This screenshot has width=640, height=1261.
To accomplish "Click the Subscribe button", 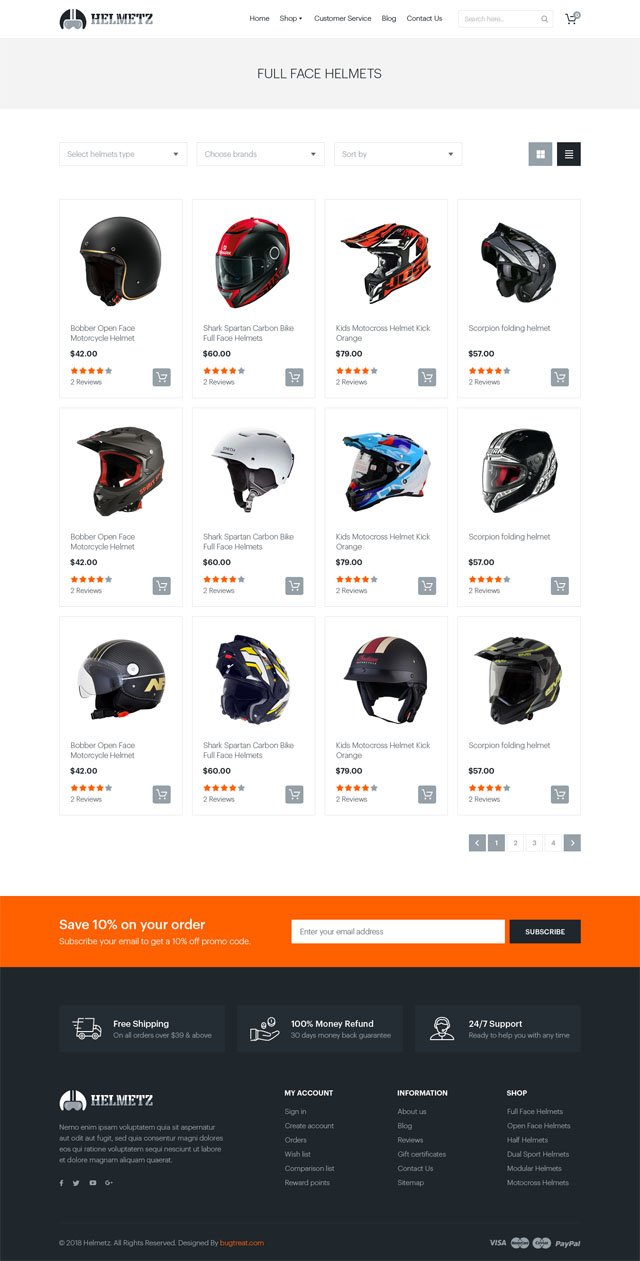I will click(x=545, y=931).
